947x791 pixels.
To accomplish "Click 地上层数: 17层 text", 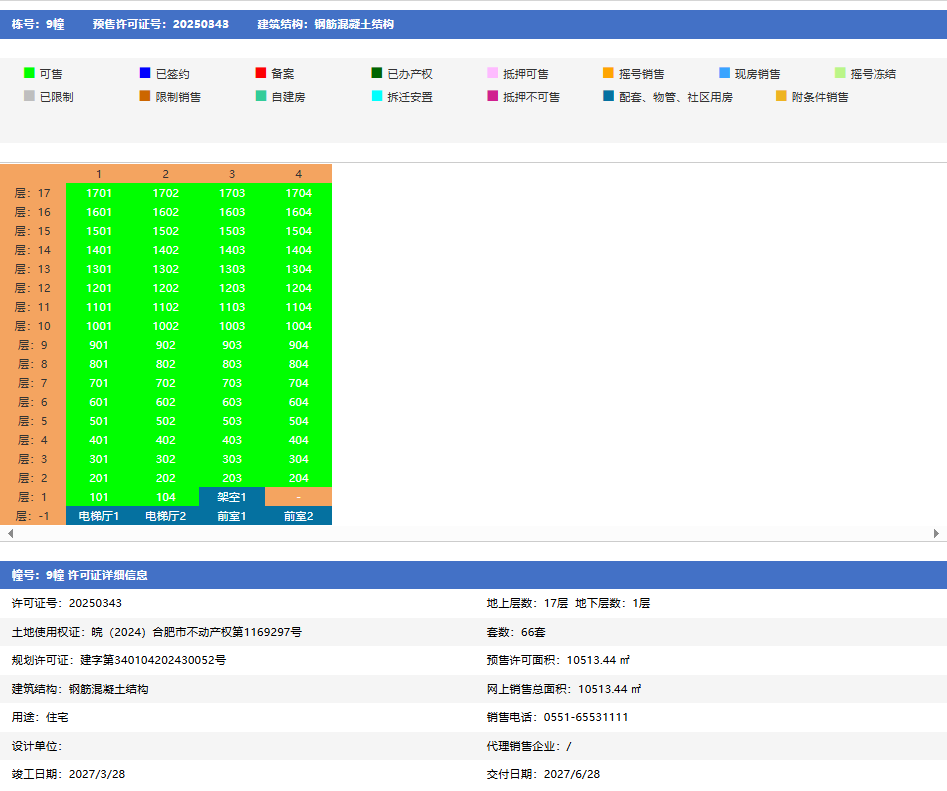I will [527, 603].
